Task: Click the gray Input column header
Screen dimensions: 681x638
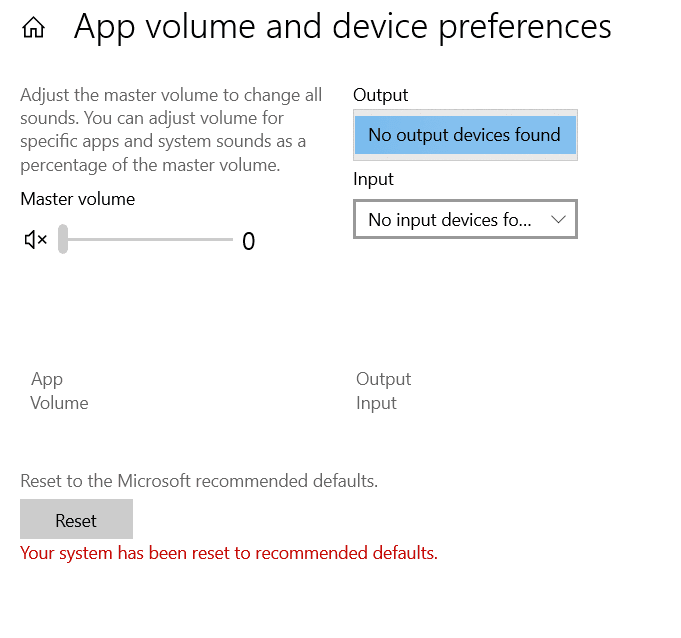Action: click(376, 403)
